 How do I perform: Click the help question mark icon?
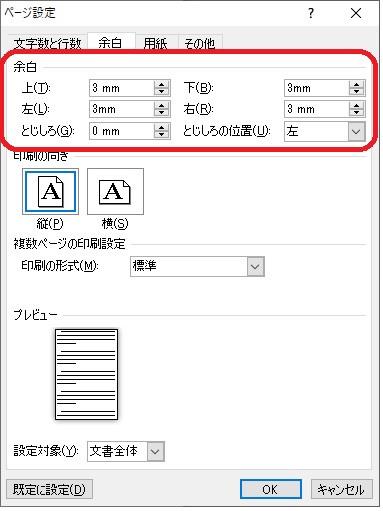pos(311,13)
